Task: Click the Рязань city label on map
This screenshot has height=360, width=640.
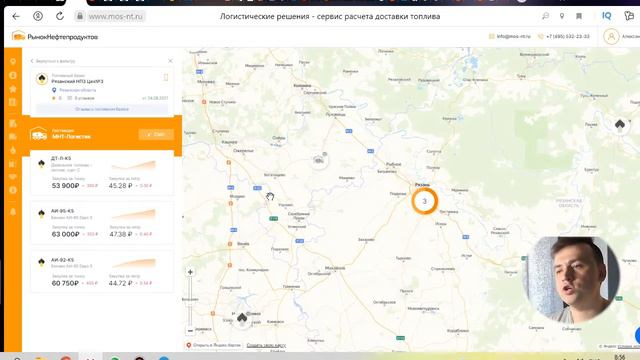Action: (422, 184)
